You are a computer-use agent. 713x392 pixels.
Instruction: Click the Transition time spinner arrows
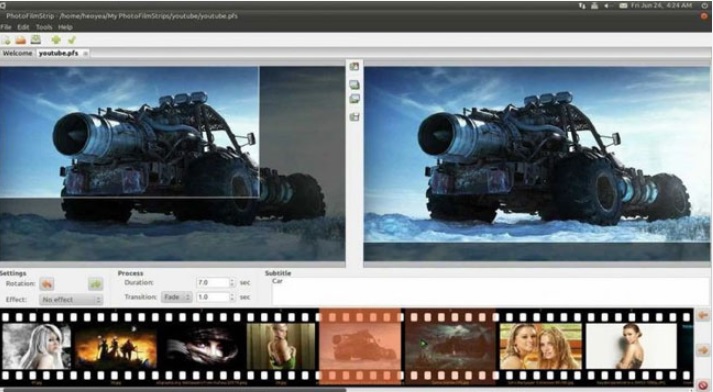point(232,297)
